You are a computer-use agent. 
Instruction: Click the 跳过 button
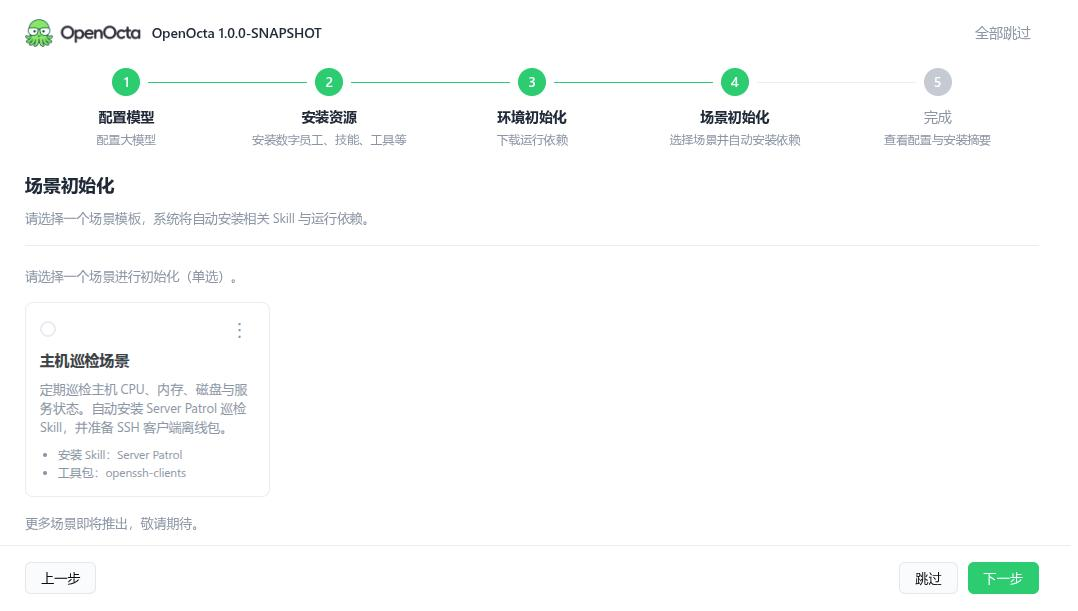pos(928,578)
